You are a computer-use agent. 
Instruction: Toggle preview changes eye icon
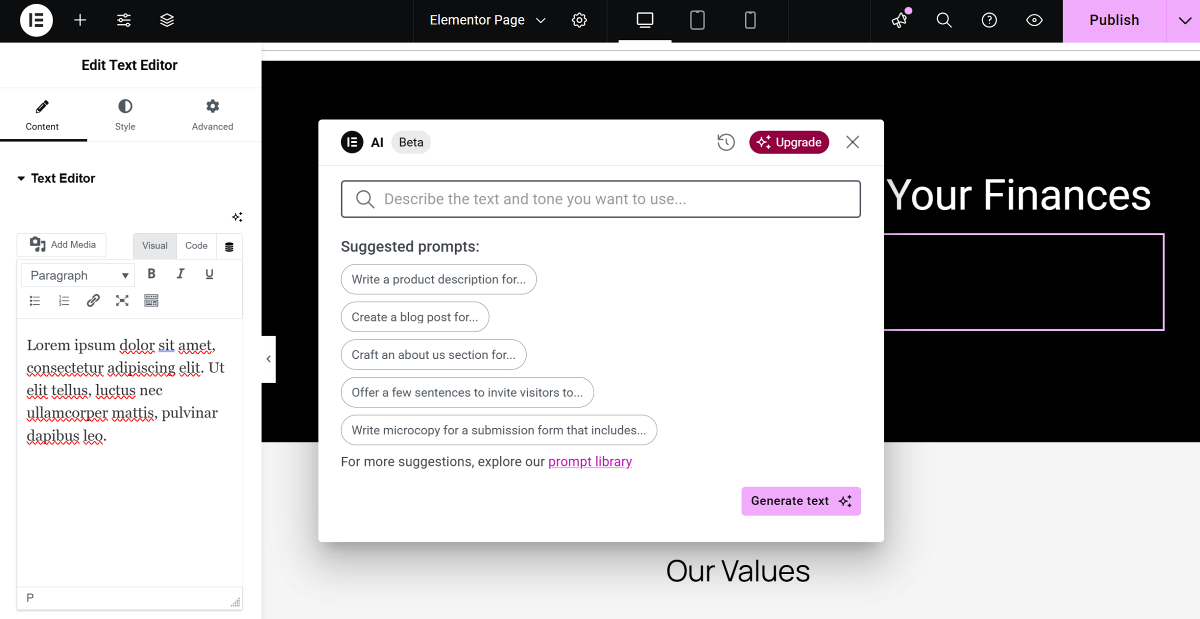[x=1035, y=20]
